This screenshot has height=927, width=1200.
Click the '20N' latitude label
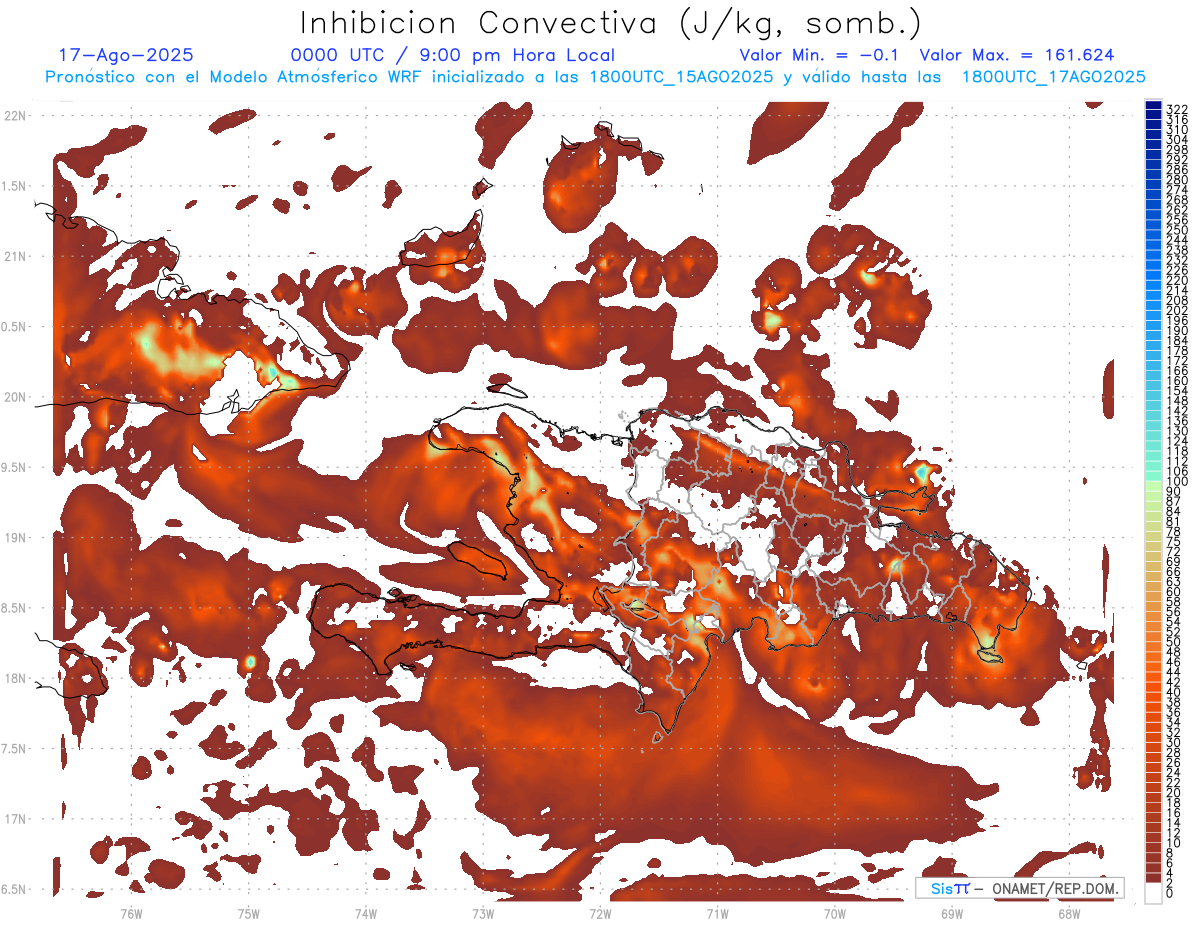click(x=14, y=397)
